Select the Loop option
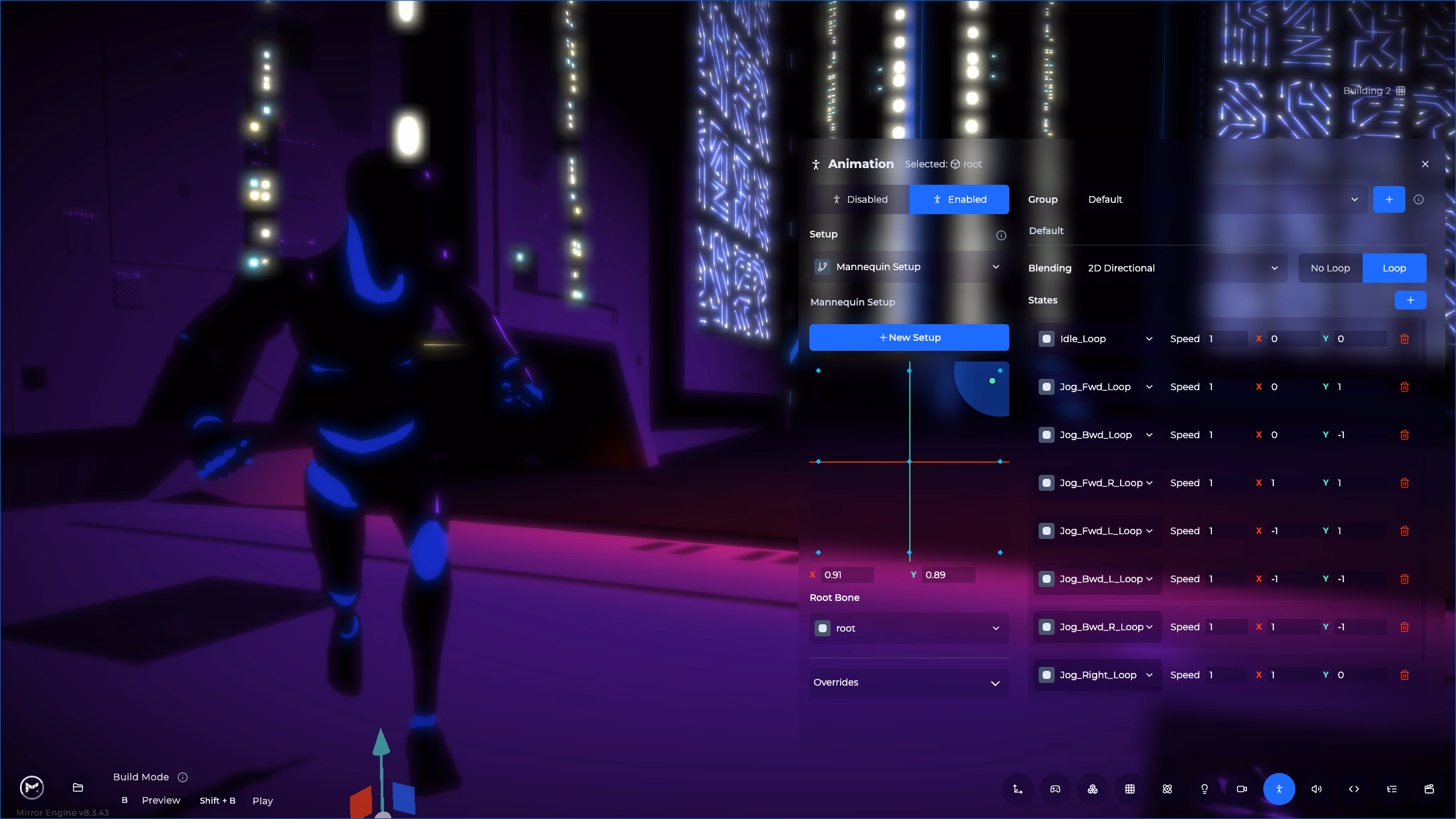Image resolution: width=1456 pixels, height=819 pixels. pyautogui.click(x=1394, y=268)
